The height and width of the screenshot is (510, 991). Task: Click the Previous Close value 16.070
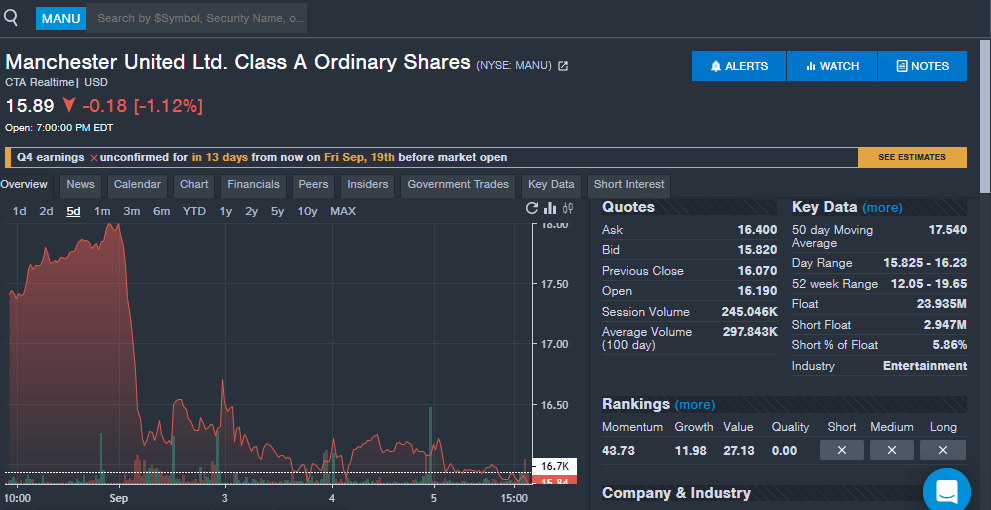[x=757, y=270]
